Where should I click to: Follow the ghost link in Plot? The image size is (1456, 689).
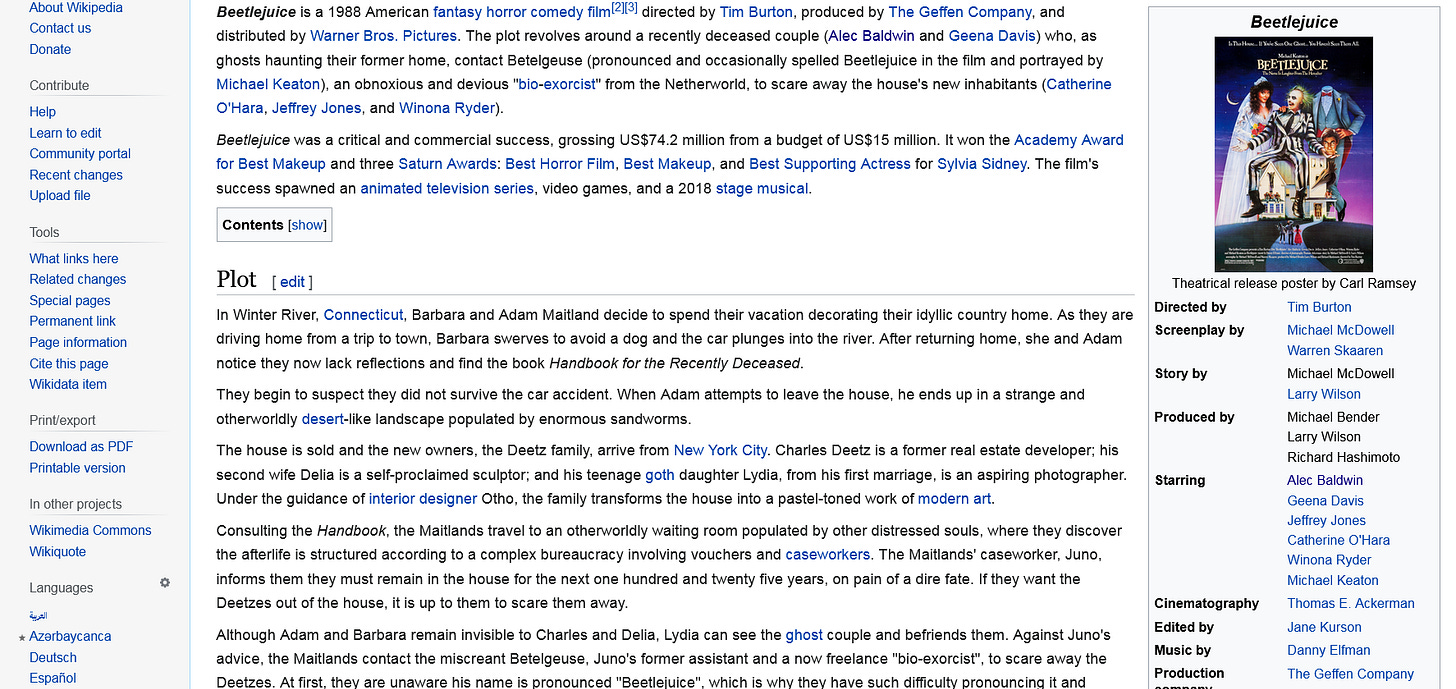[x=804, y=635]
